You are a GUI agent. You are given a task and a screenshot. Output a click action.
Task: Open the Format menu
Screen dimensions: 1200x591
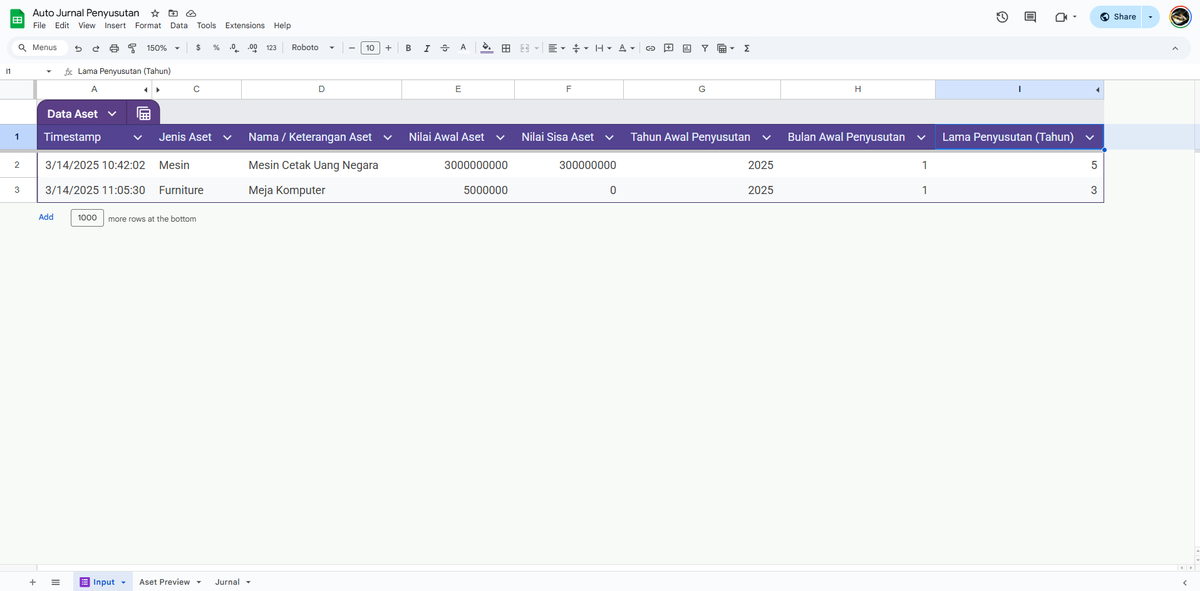coord(148,25)
